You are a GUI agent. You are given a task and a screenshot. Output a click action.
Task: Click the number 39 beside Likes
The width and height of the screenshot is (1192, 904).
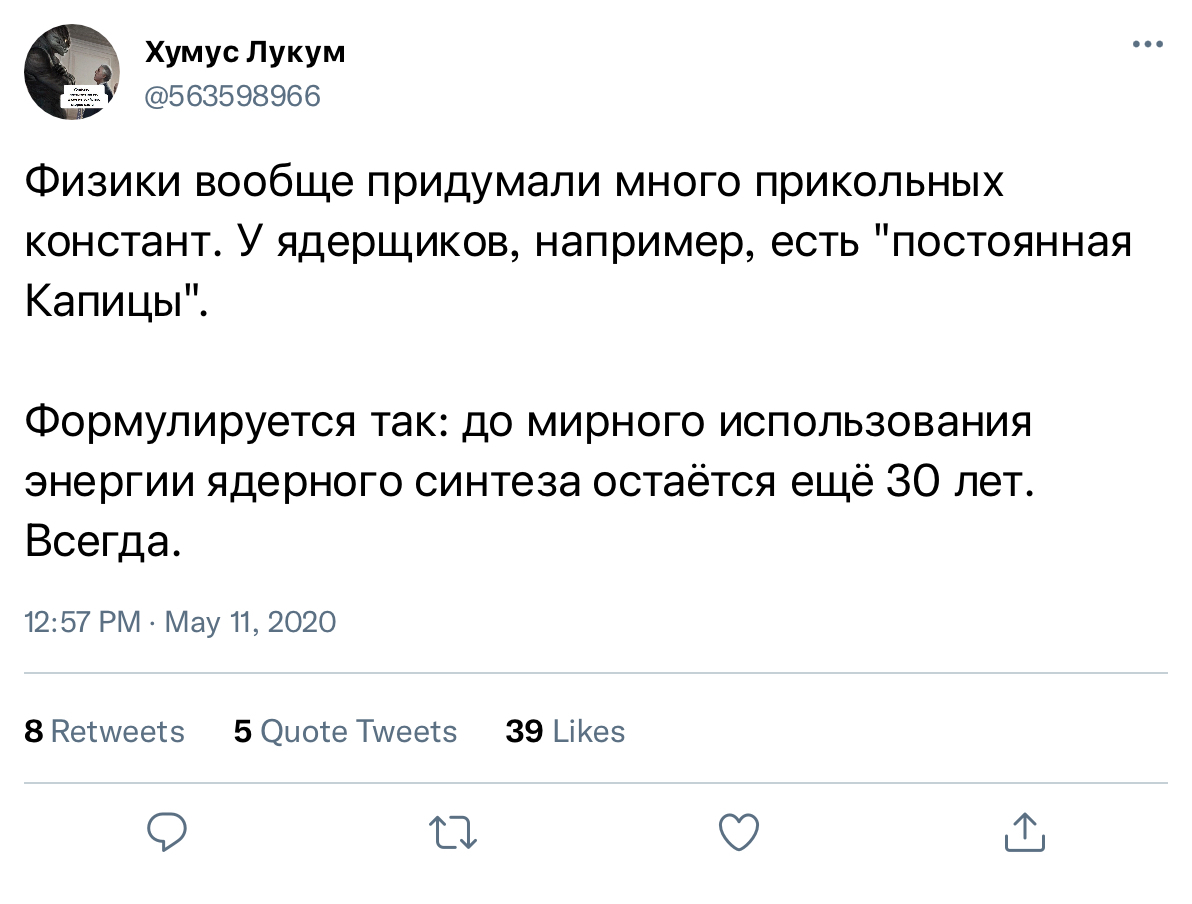[524, 732]
